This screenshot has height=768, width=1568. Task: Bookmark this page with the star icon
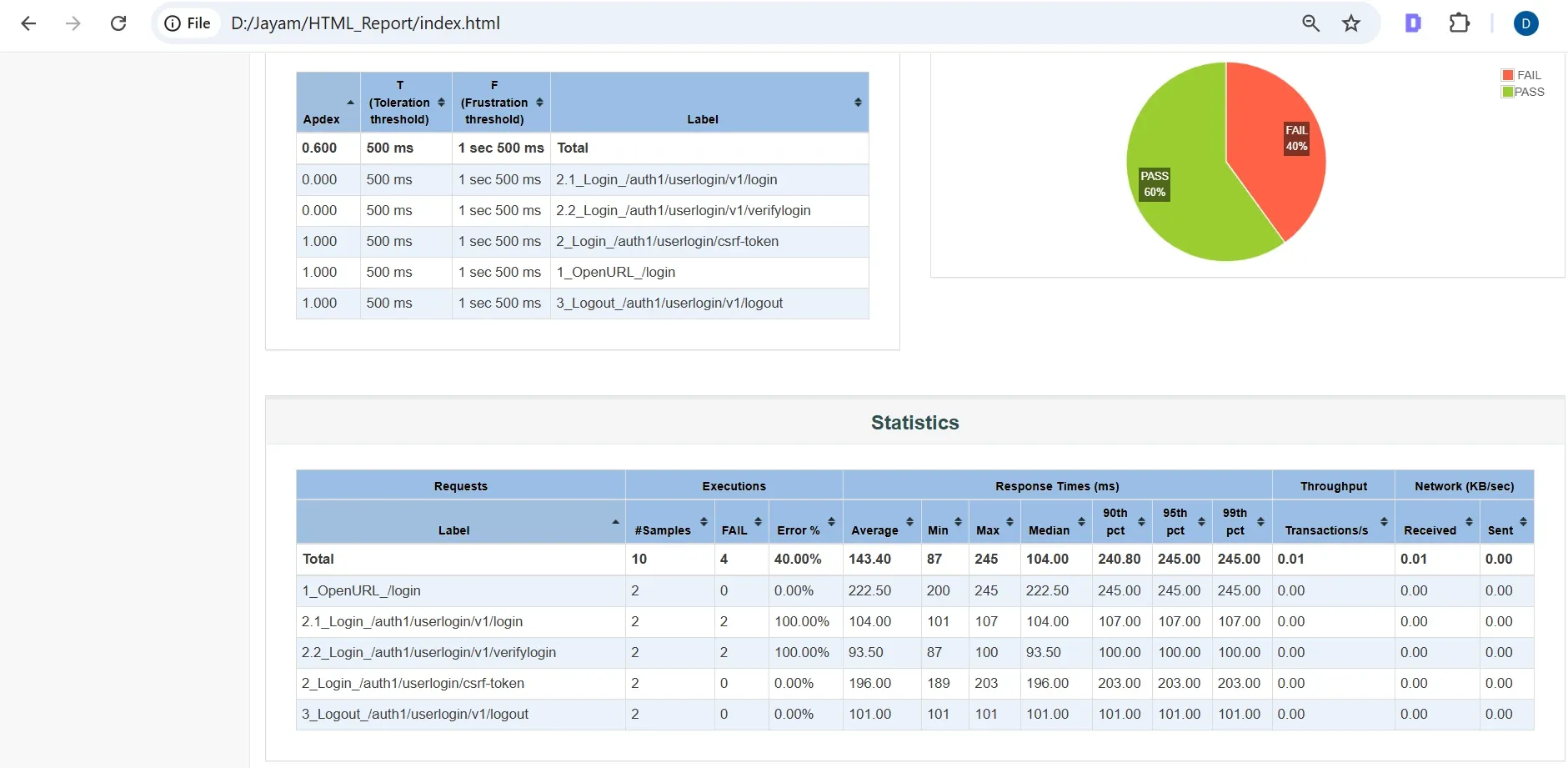(1351, 23)
